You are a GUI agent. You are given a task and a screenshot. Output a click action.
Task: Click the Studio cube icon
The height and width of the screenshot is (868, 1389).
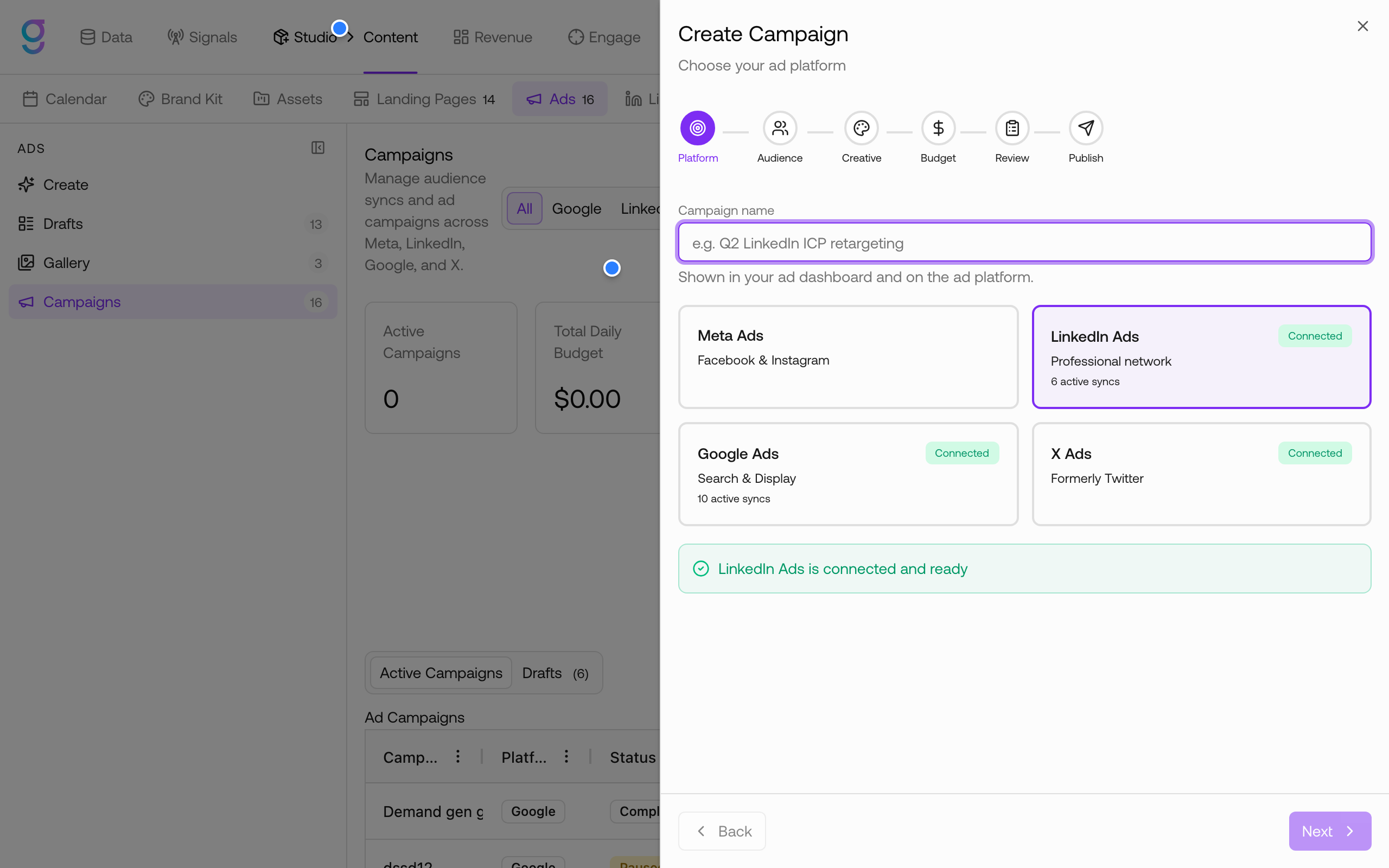point(281,37)
